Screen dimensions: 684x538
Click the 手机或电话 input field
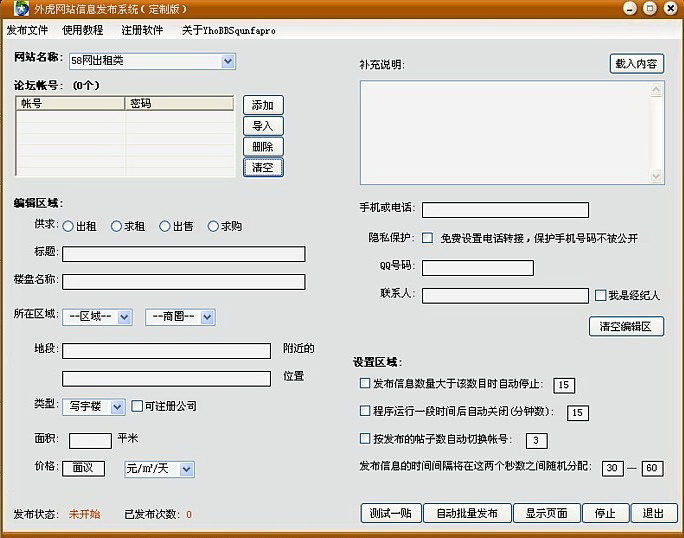[505, 210]
